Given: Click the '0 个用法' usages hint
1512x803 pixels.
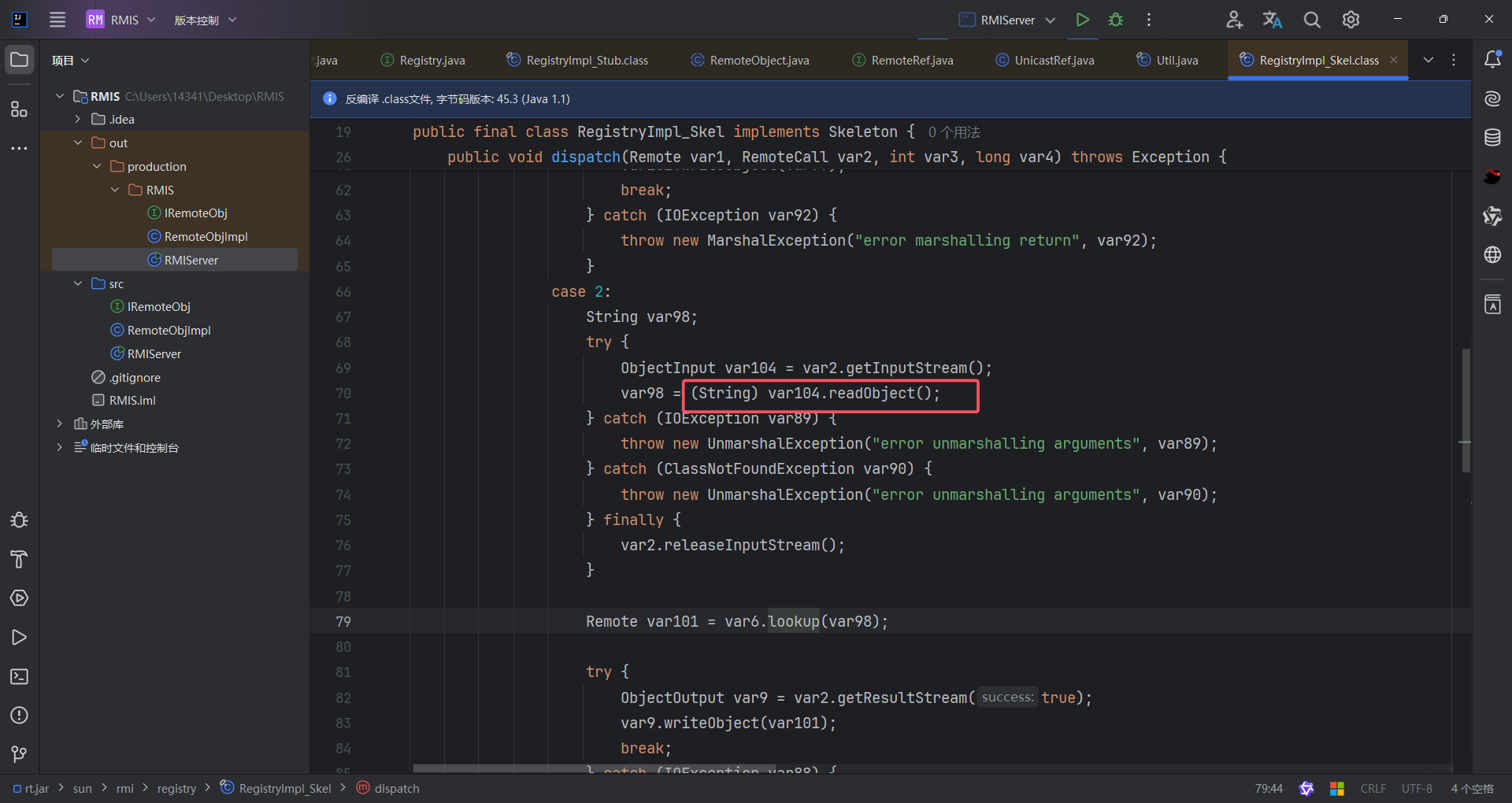Looking at the screenshot, I should [x=954, y=132].
